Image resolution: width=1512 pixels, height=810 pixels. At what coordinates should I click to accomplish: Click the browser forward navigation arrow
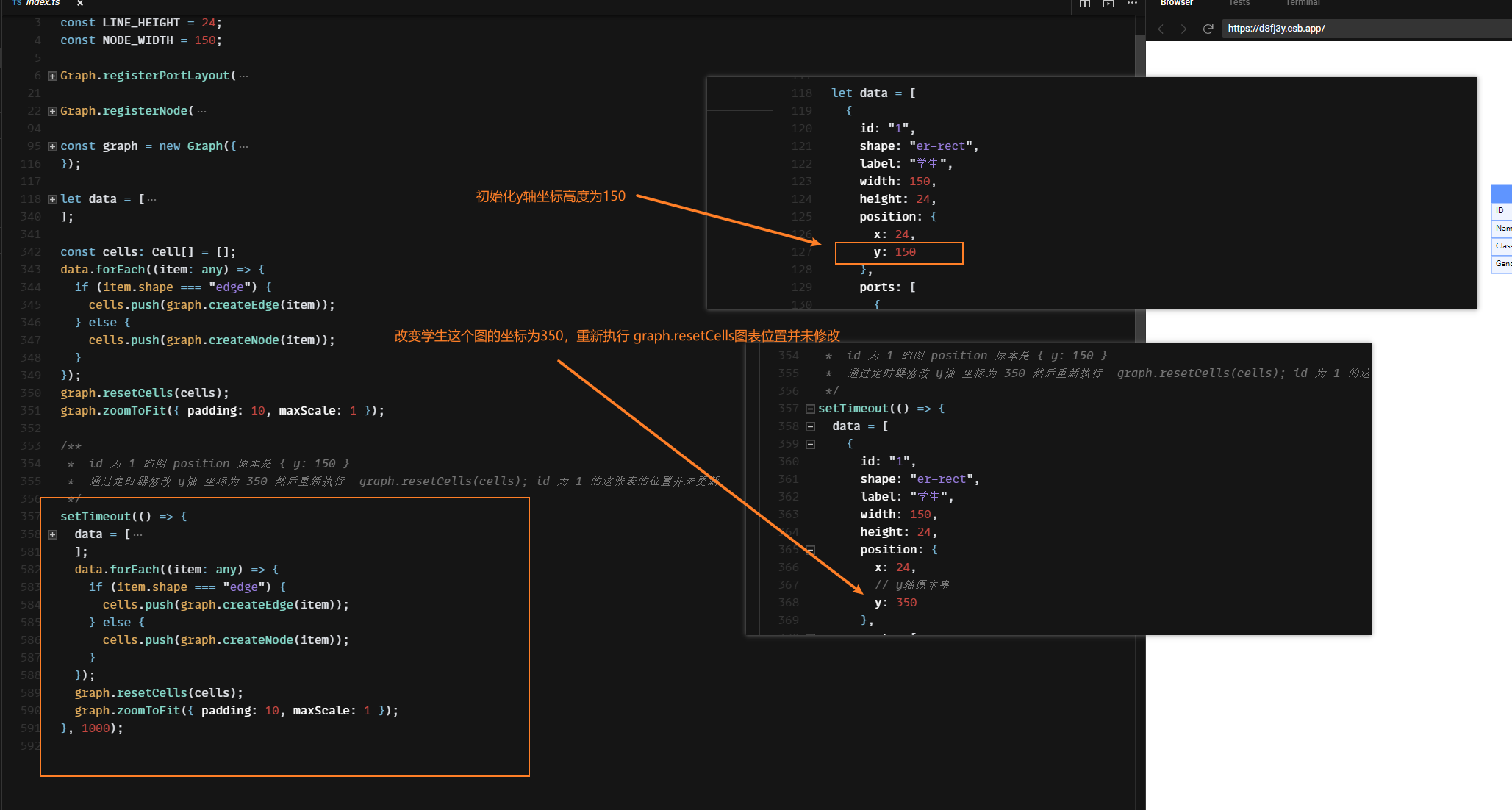pos(1183,29)
